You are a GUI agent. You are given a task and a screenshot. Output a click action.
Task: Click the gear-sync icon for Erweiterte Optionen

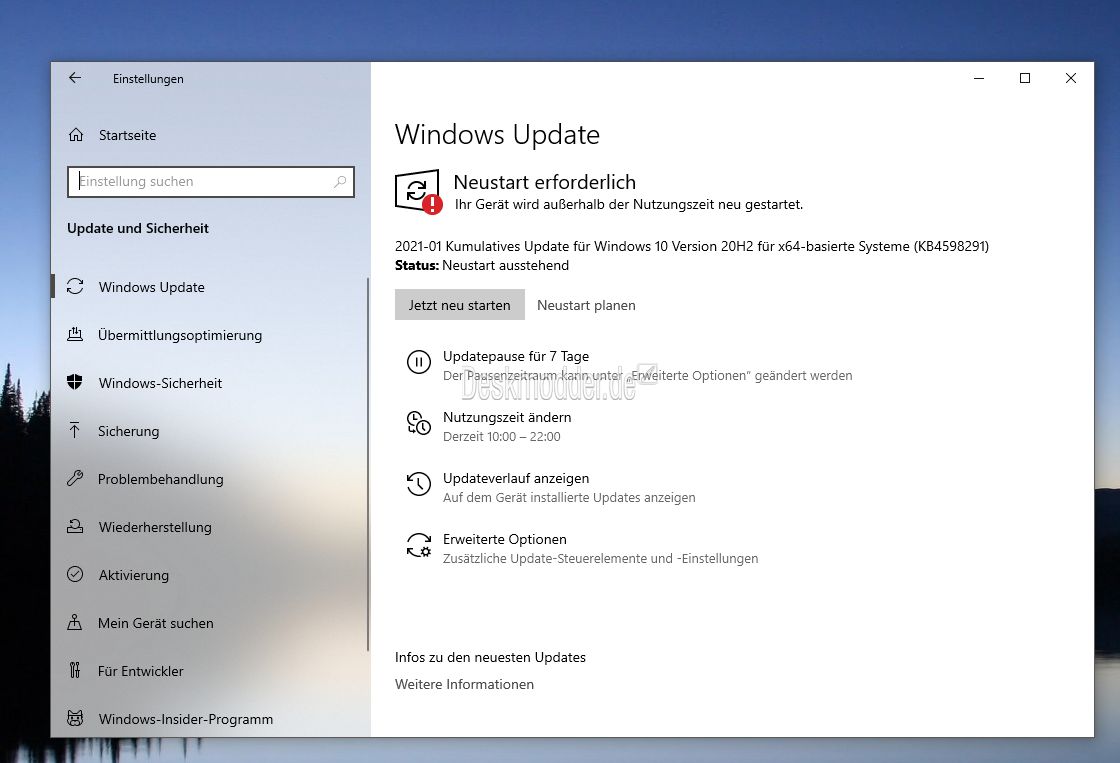click(x=419, y=545)
